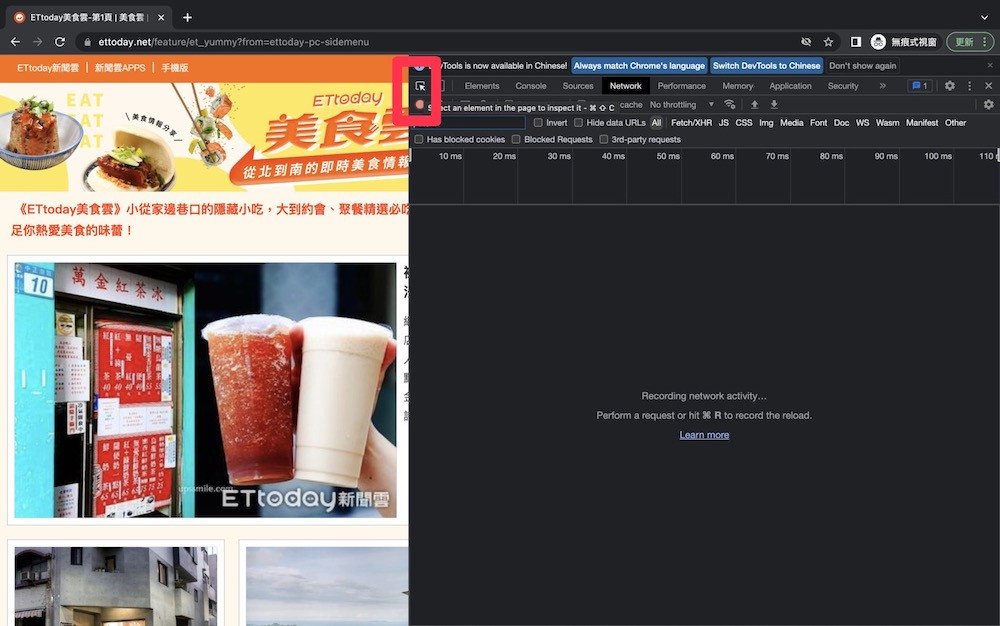
Task: Open the No throttling dropdown
Action: pyautogui.click(x=681, y=105)
